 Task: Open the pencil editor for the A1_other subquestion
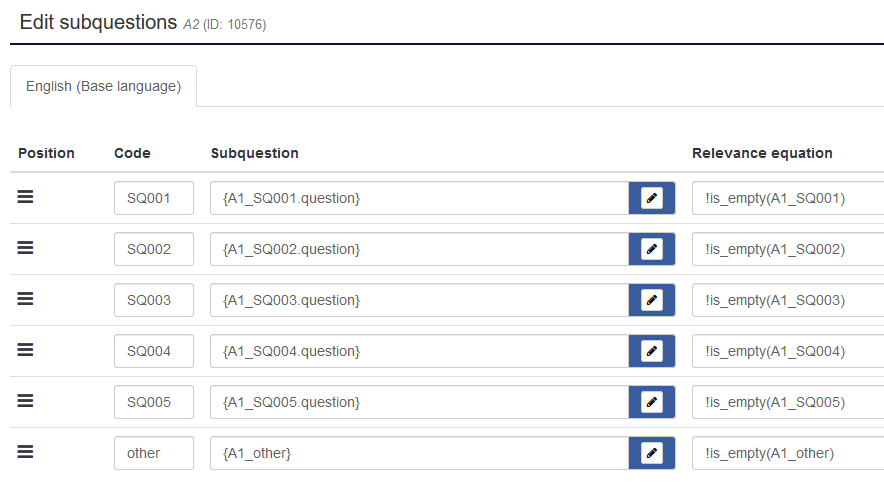click(x=652, y=453)
